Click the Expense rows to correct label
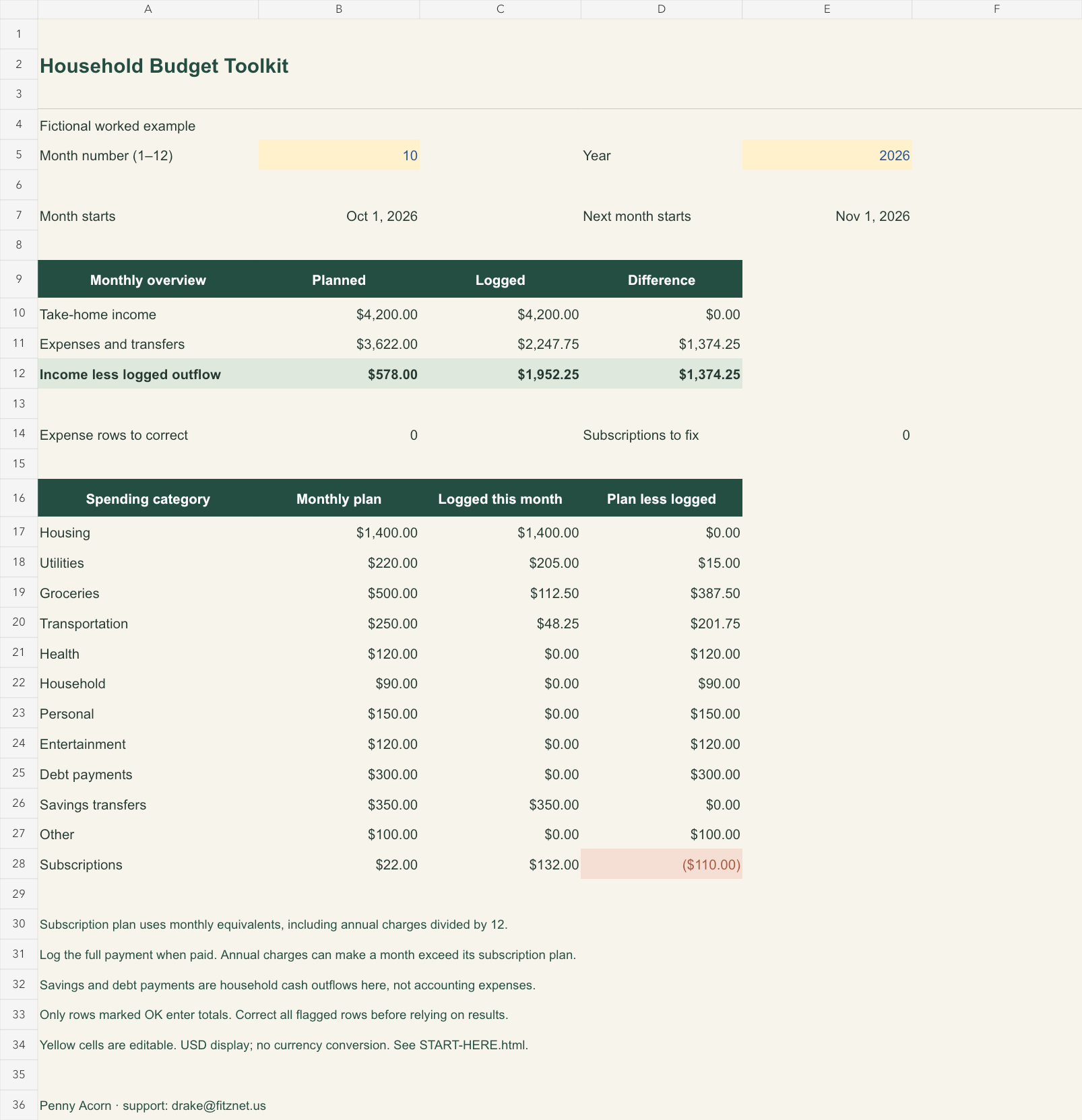Screen dimensions: 1082x1120 click(114, 435)
